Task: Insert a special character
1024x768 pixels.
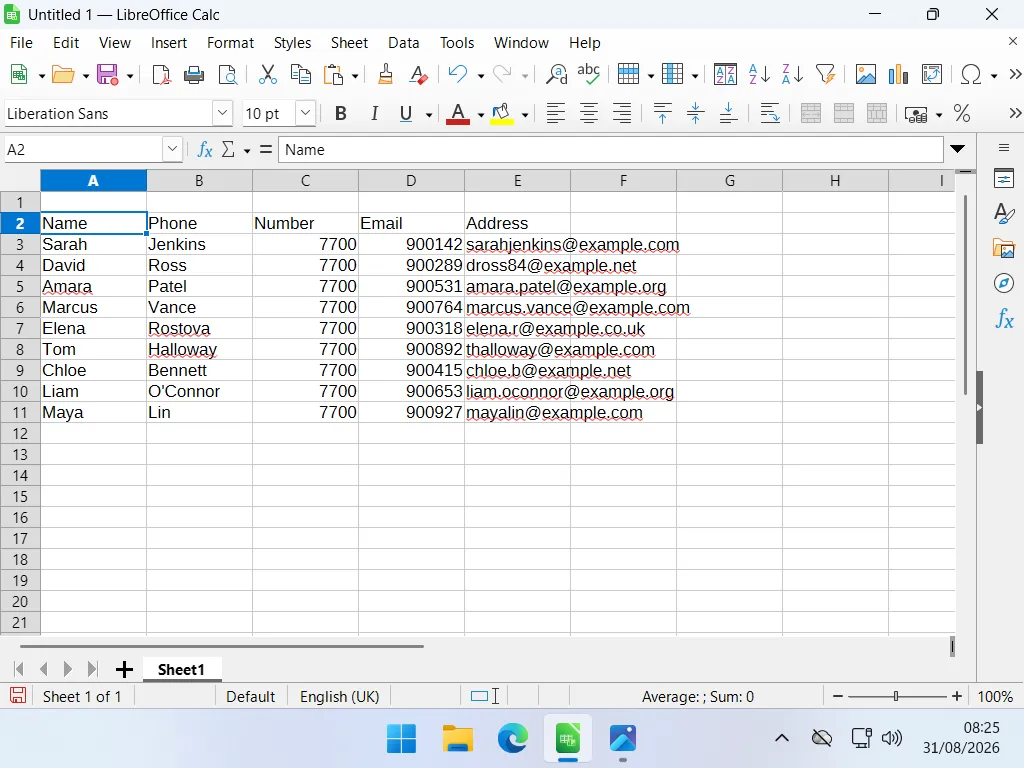Action: point(971,74)
